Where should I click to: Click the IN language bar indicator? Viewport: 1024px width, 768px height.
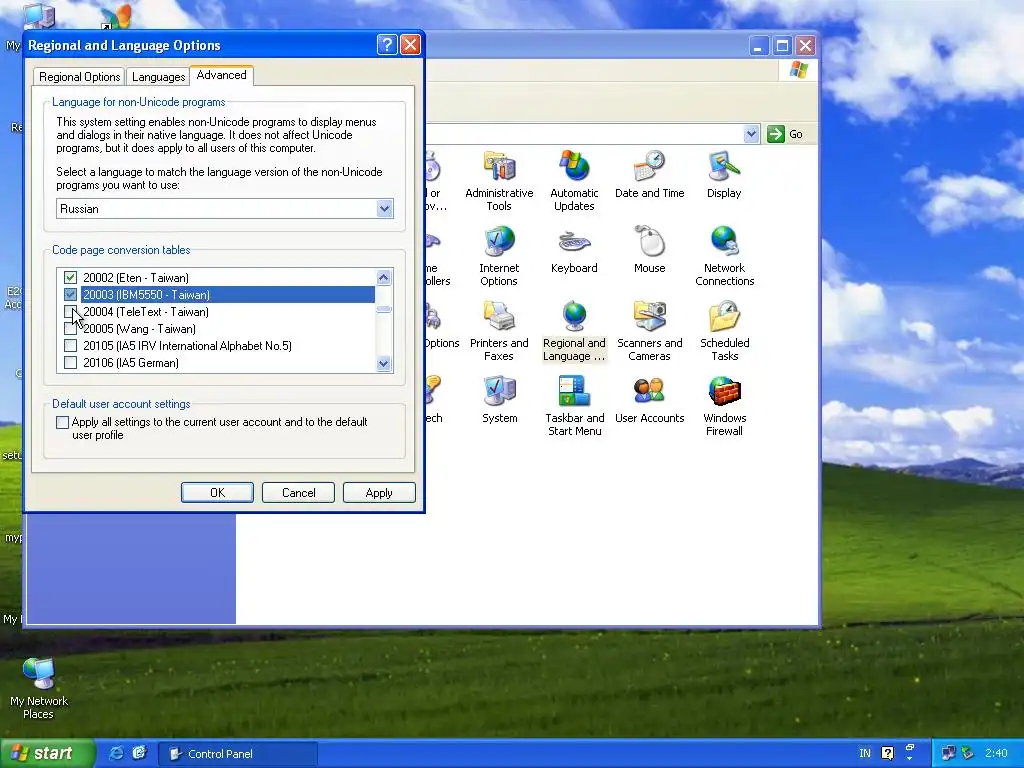tap(865, 753)
